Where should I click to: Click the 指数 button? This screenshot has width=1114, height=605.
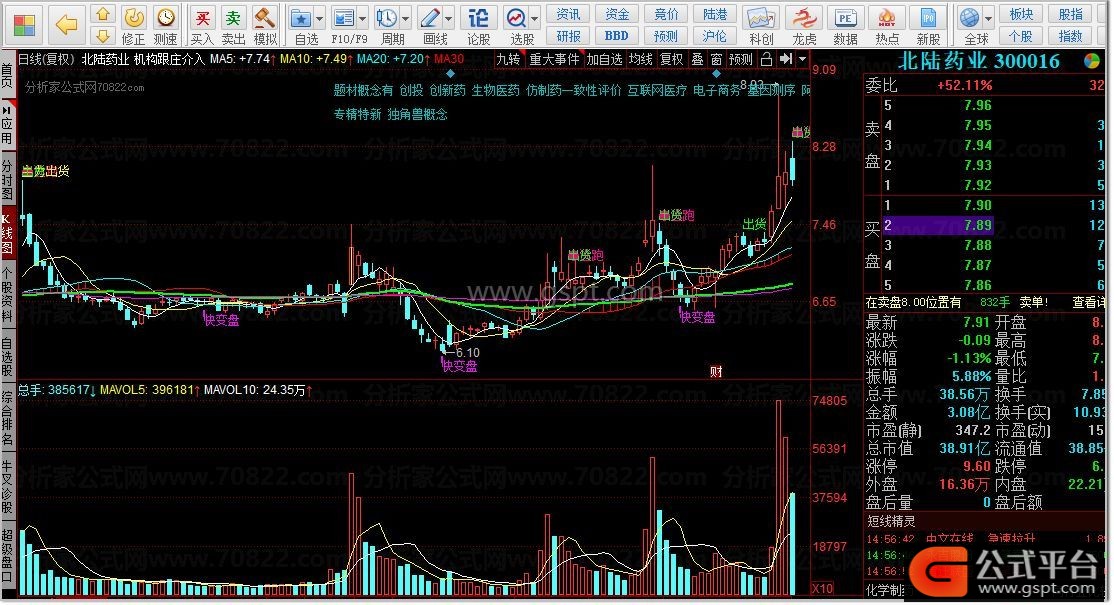[x=1071, y=36]
